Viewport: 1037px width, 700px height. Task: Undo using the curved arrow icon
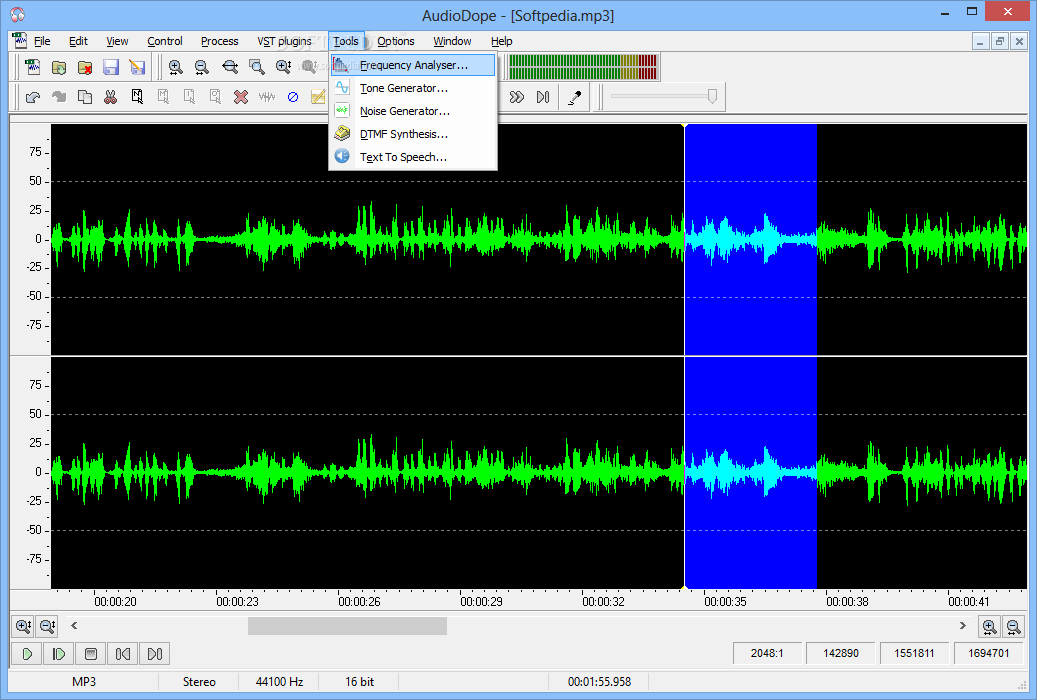pos(32,97)
